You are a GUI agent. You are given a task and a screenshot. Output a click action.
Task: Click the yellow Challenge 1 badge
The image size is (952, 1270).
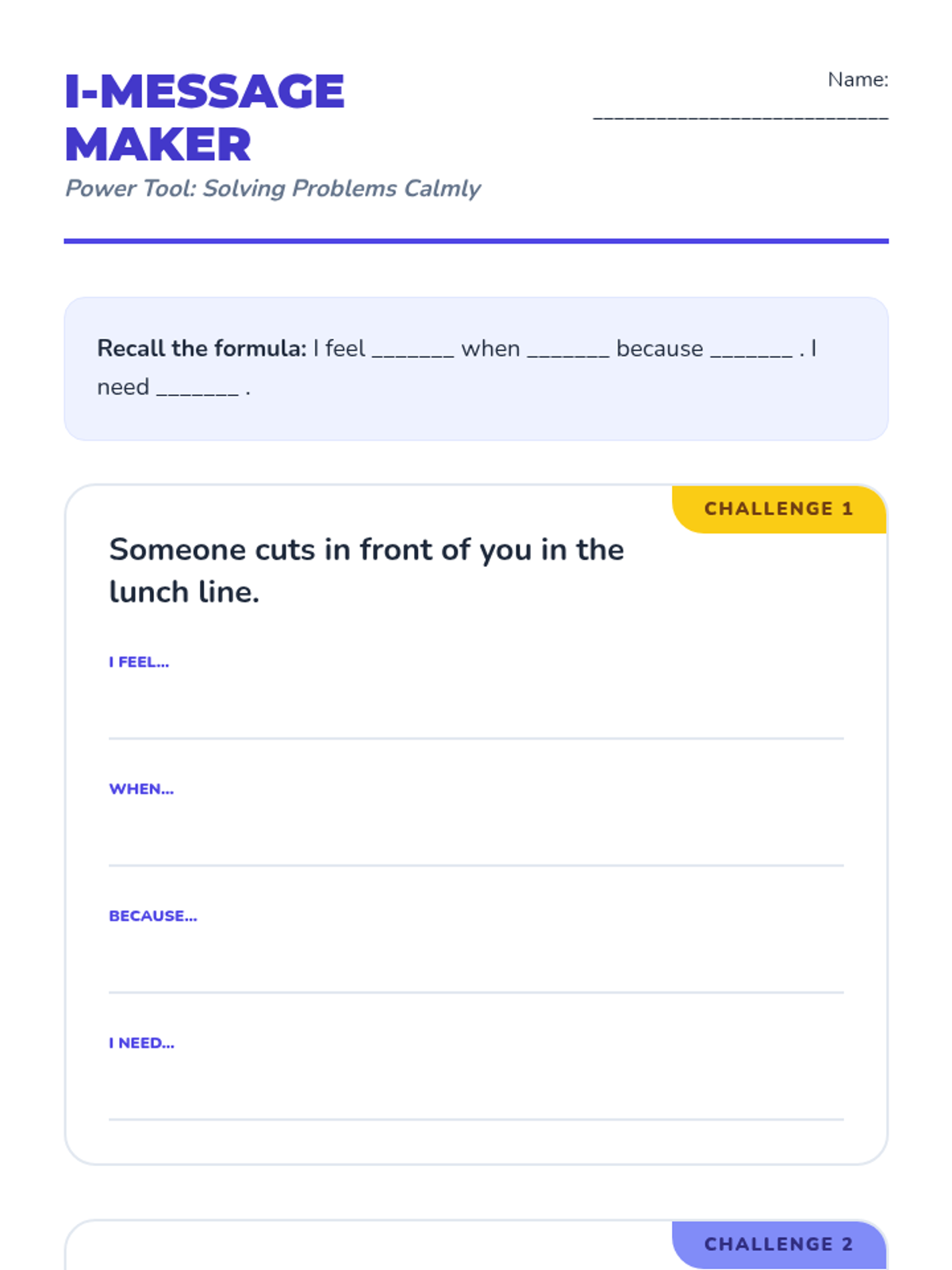pos(779,509)
